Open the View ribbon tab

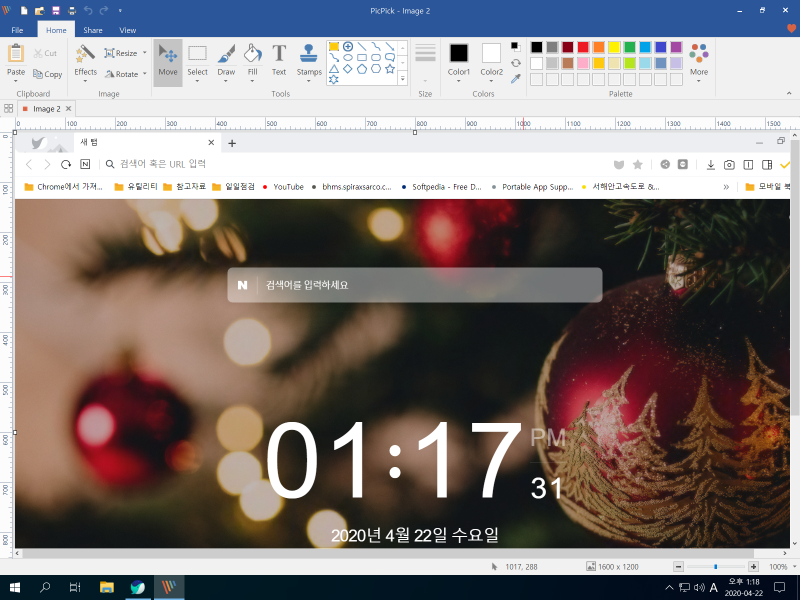[127, 30]
